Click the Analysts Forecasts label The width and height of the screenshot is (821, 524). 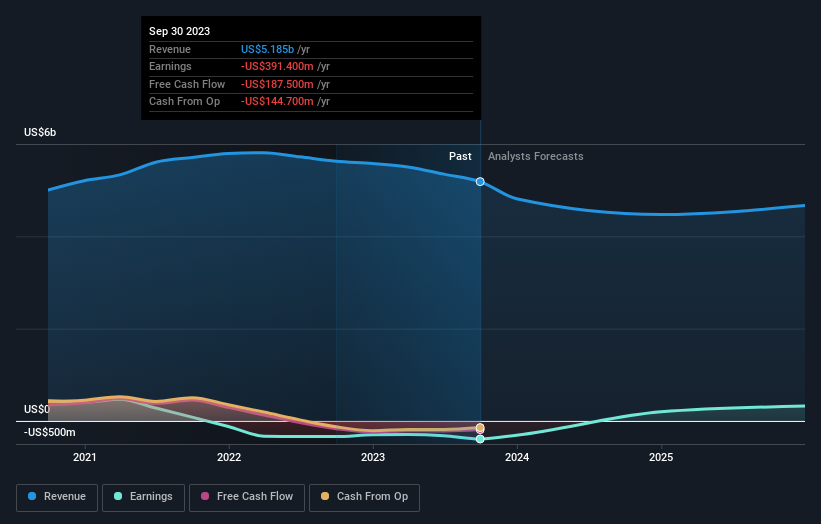[536, 157]
